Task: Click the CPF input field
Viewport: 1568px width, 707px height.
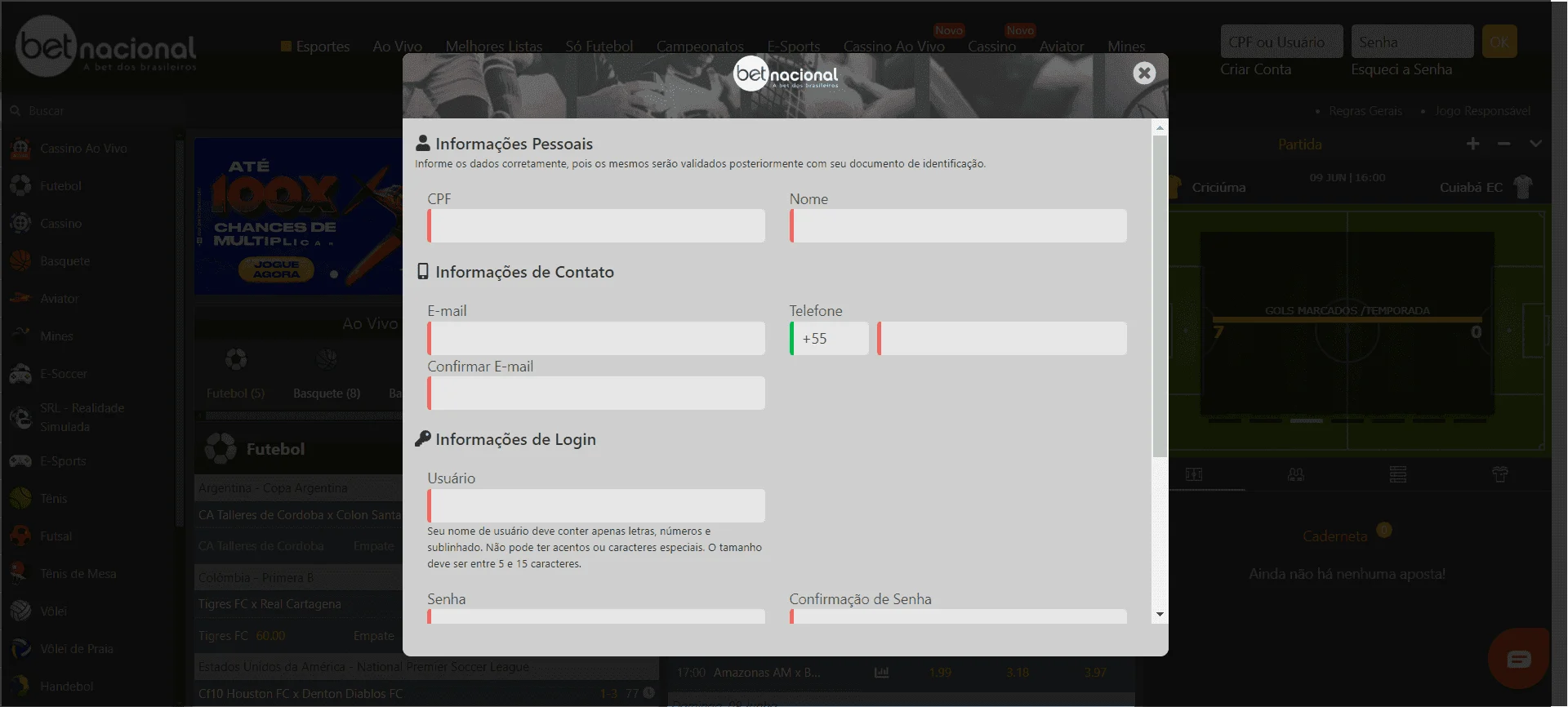Action: point(596,225)
